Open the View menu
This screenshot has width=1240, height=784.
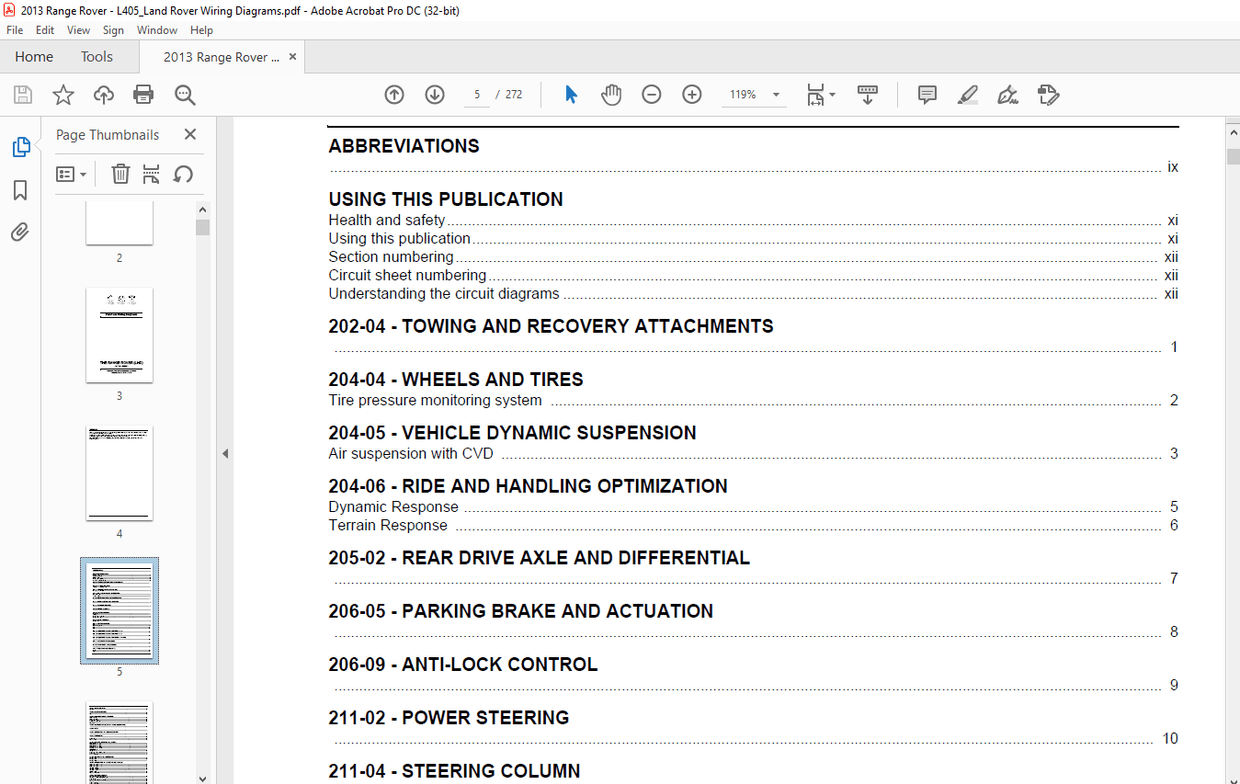point(78,30)
